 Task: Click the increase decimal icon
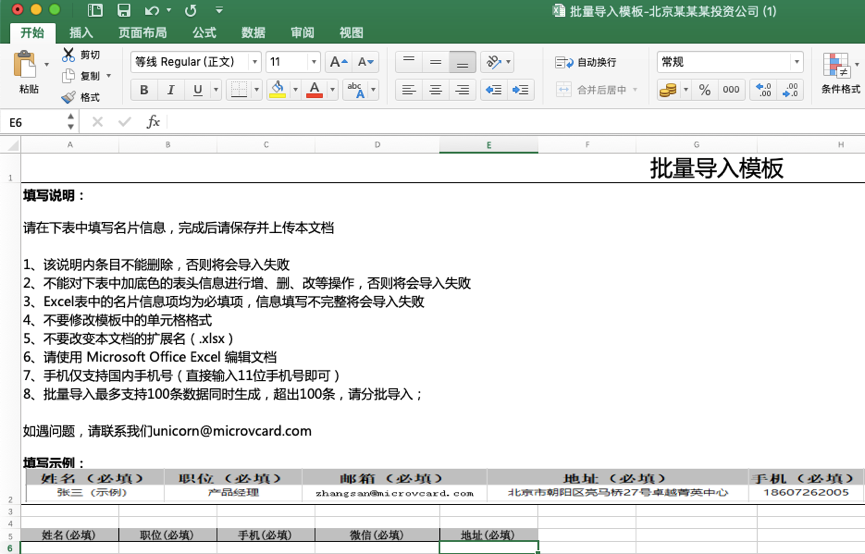763,89
